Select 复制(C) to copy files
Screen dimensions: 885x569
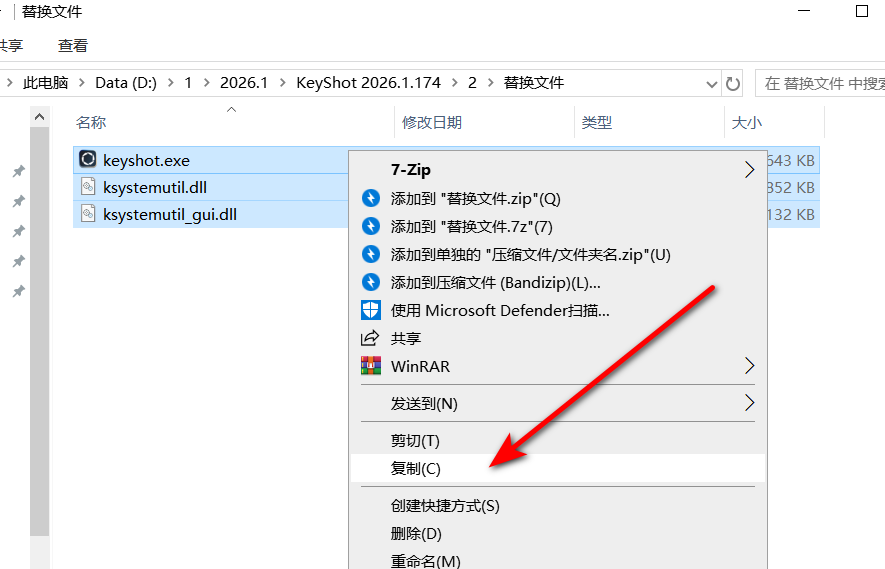point(558,468)
